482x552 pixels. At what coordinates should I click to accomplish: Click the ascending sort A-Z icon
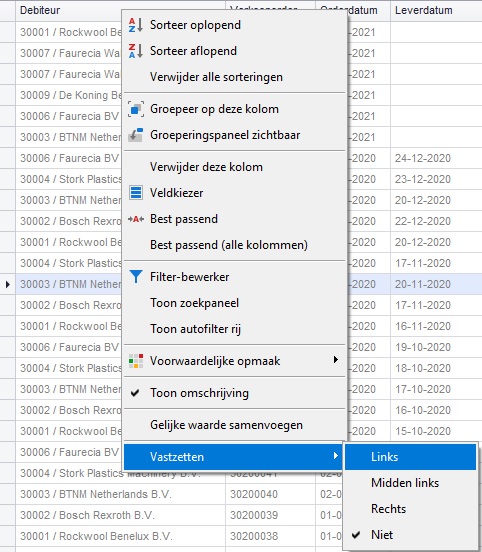[136, 25]
